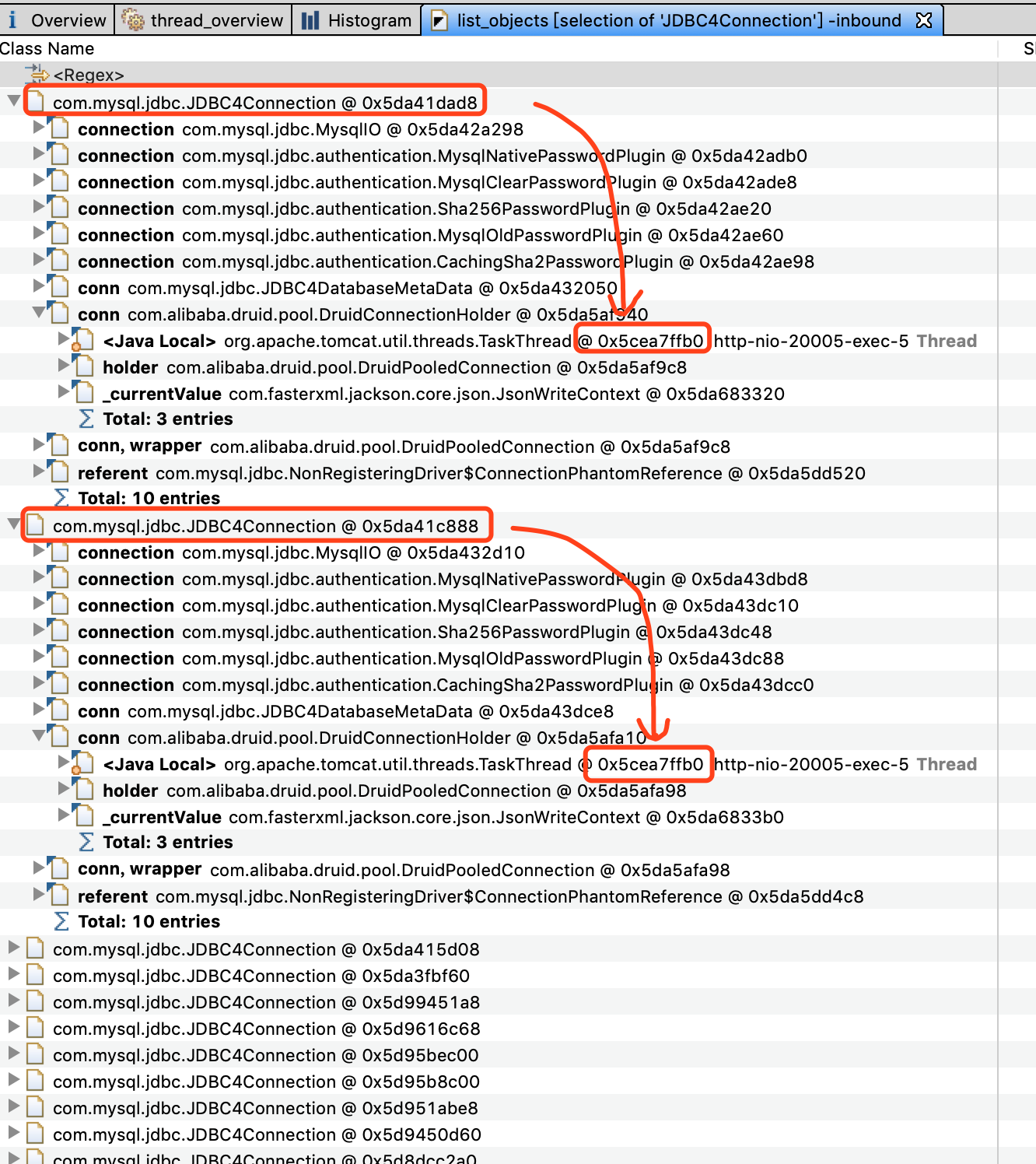The width and height of the screenshot is (1036, 1164).
Task: Click icon of DruidPooledConnection holder @ 0x5da5afa98
Action: pos(83,791)
